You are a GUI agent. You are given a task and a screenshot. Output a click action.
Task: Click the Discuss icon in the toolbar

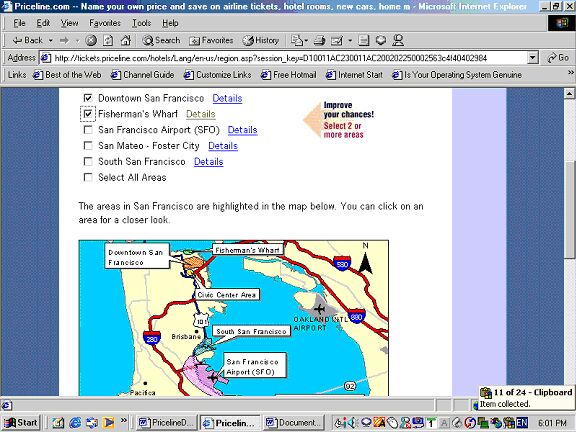point(364,40)
